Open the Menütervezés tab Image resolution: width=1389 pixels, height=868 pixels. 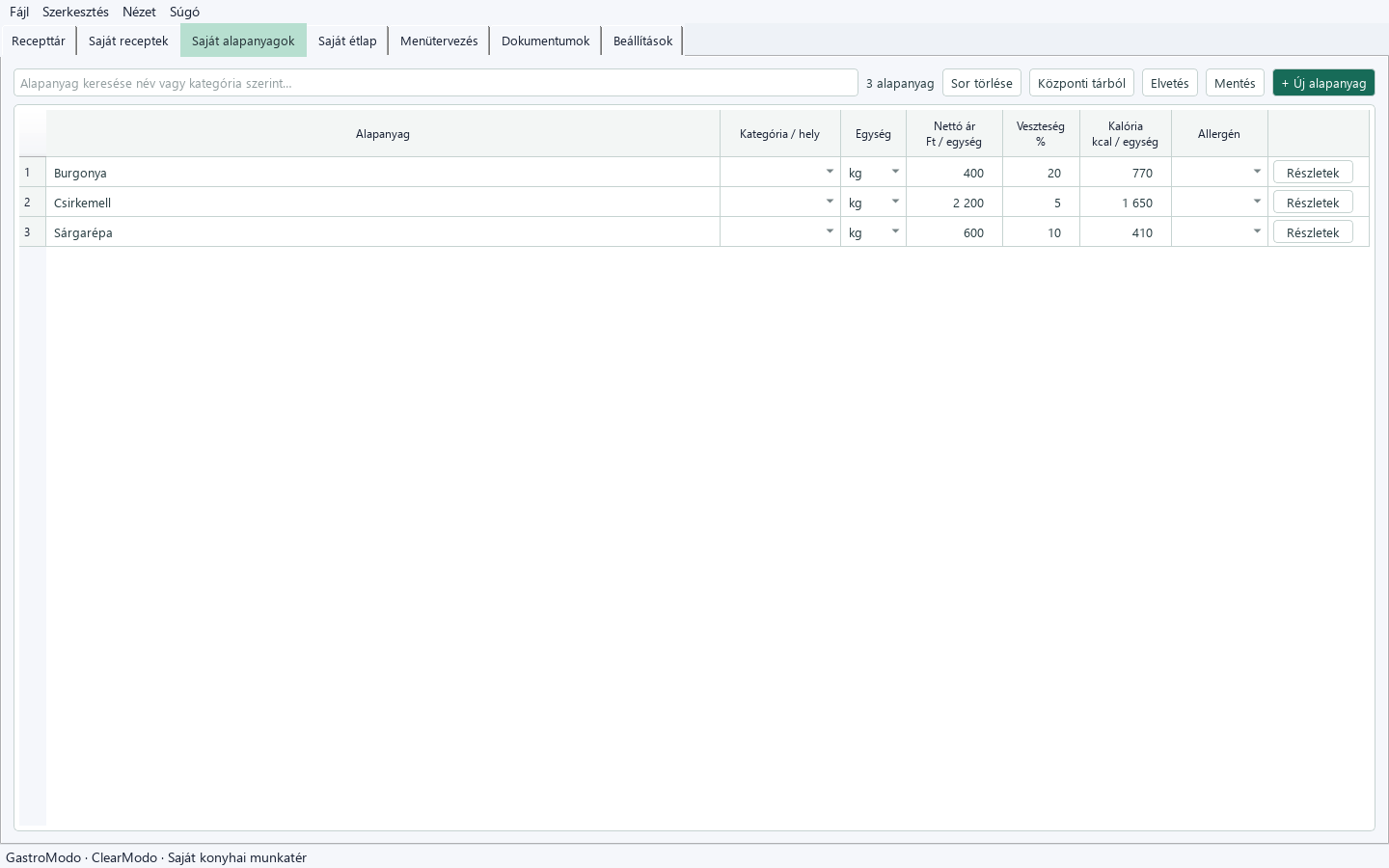[439, 41]
